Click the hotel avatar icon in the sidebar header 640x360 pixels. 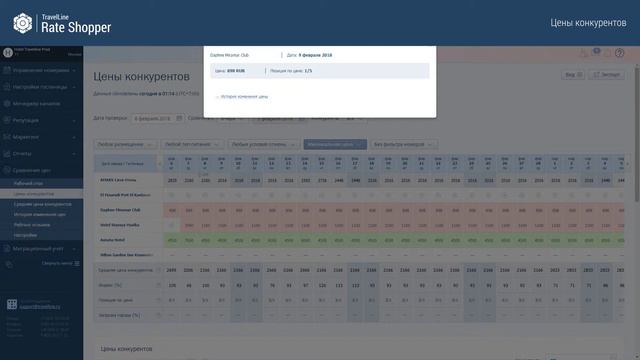(x=7, y=52)
